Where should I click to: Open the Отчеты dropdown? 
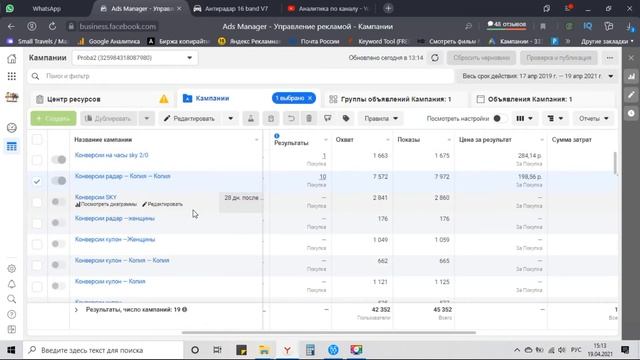[593, 118]
